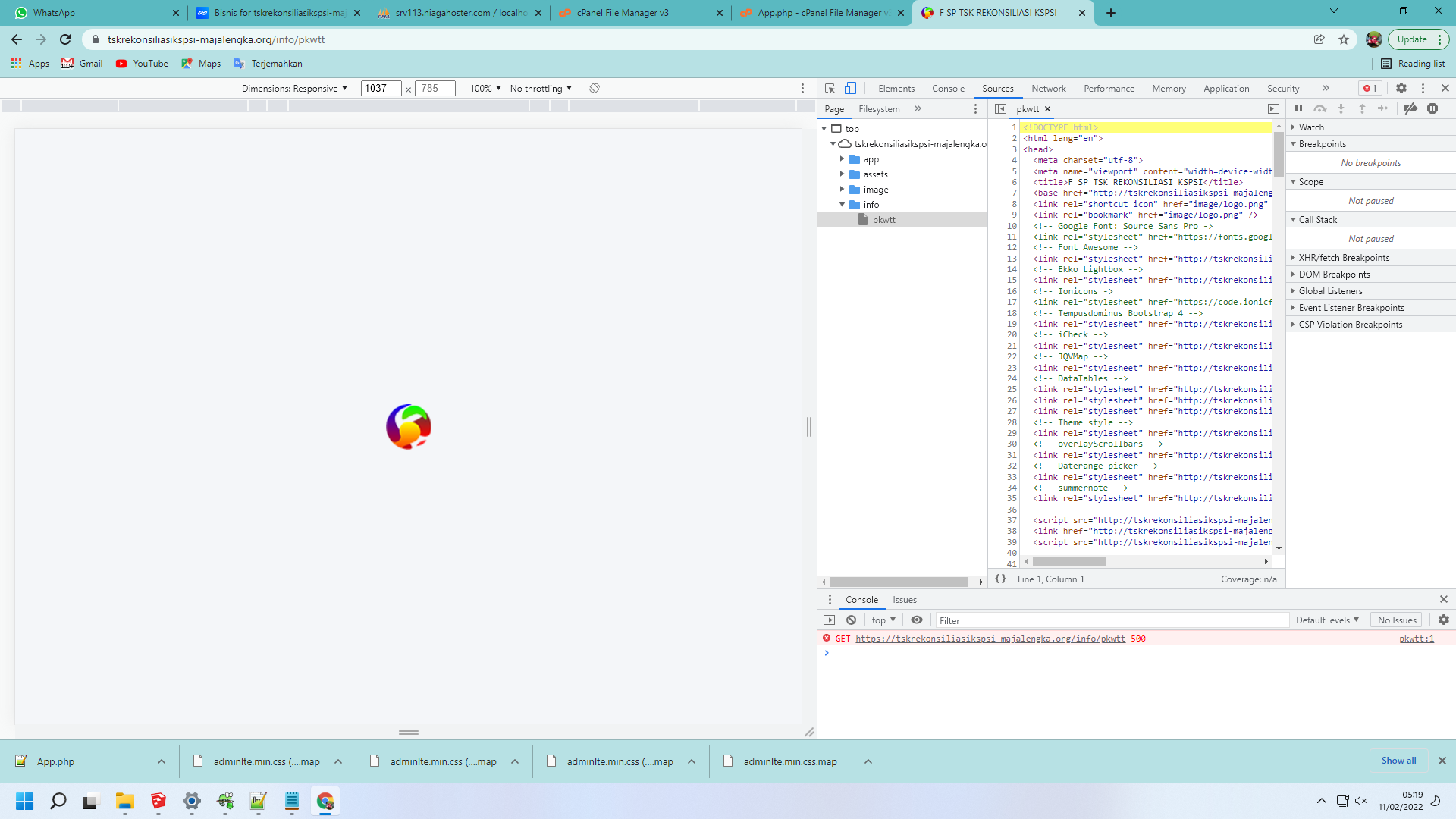Click the hide navigator pane icon
The image size is (1456, 819).
tap(1000, 108)
